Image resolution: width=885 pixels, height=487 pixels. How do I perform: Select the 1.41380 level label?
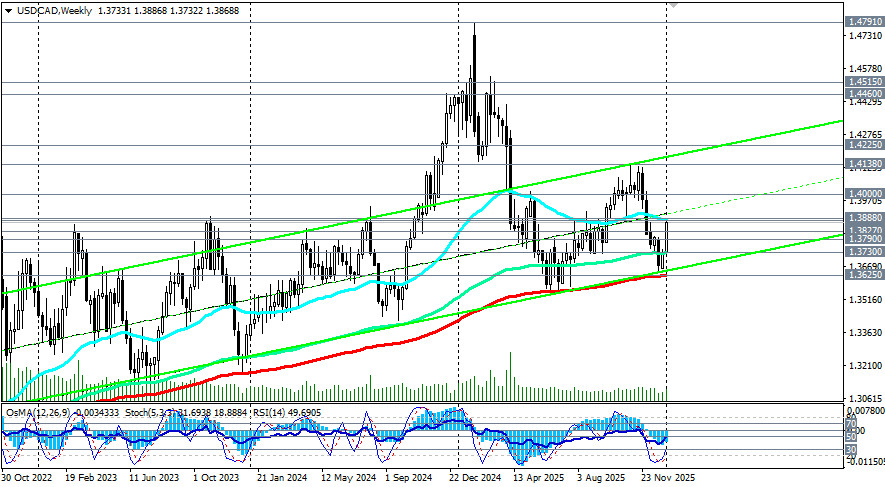[862, 163]
